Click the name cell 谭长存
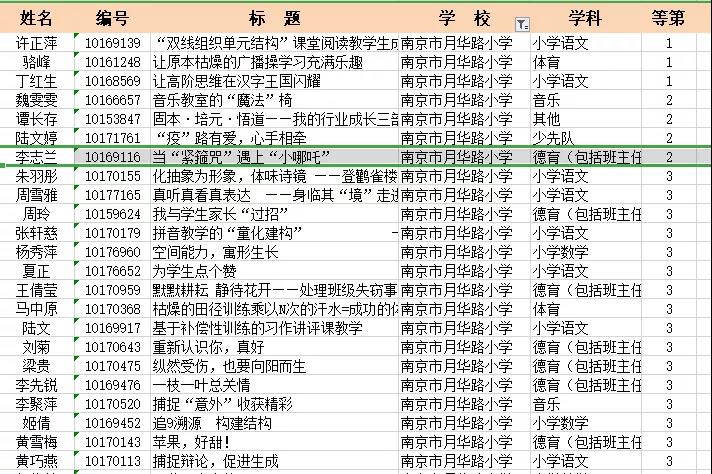Viewport: 712px width, 474px height. coord(36,119)
